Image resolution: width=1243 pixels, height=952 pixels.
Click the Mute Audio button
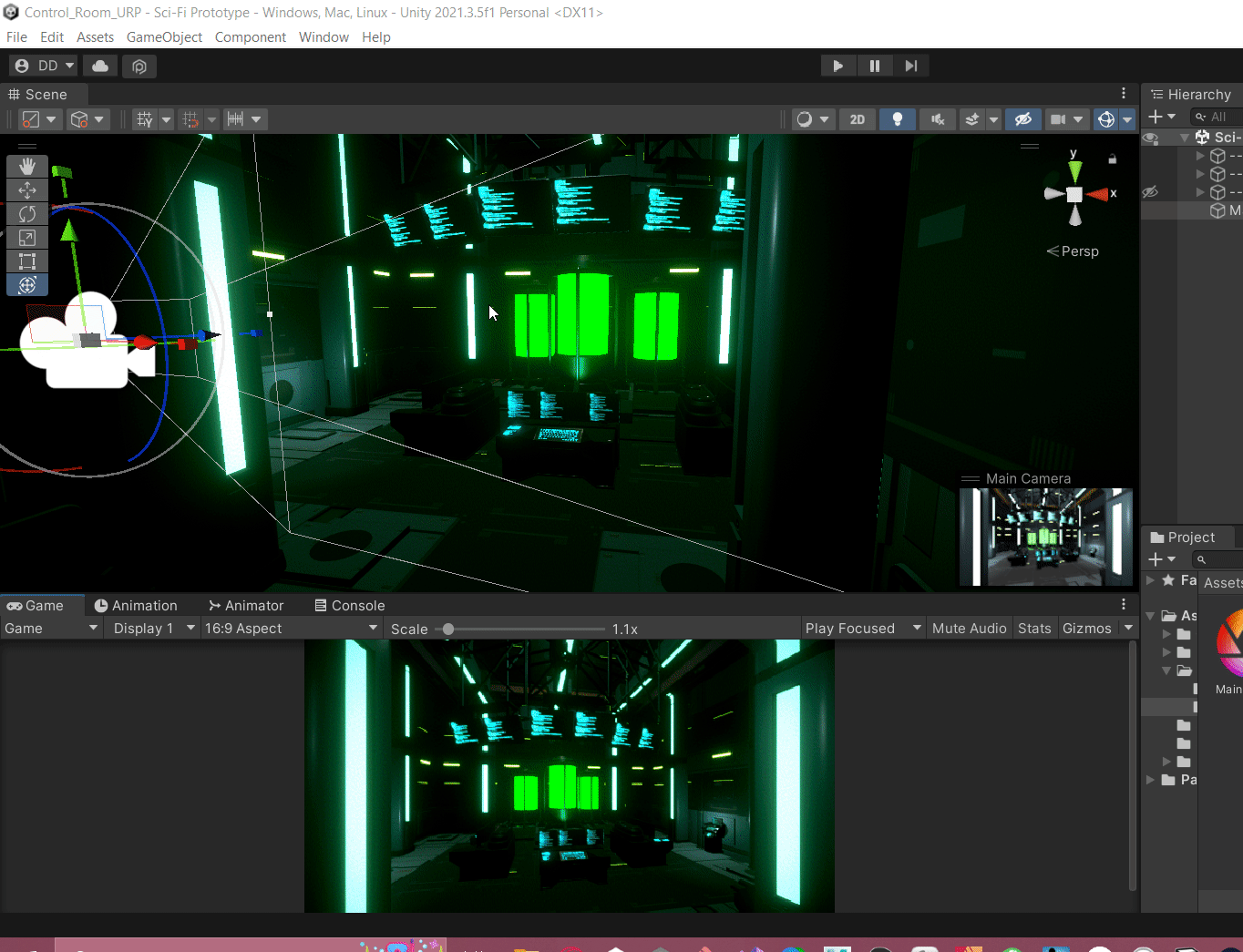pyautogui.click(x=969, y=629)
